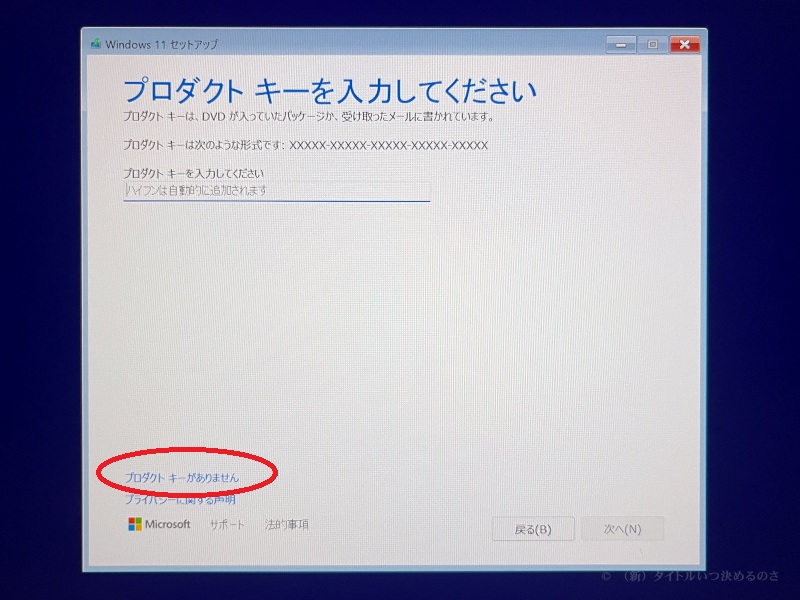This screenshot has height=600, width=800.
Task: Minimize the Windows 11 setup window
Action: [621, 45]
